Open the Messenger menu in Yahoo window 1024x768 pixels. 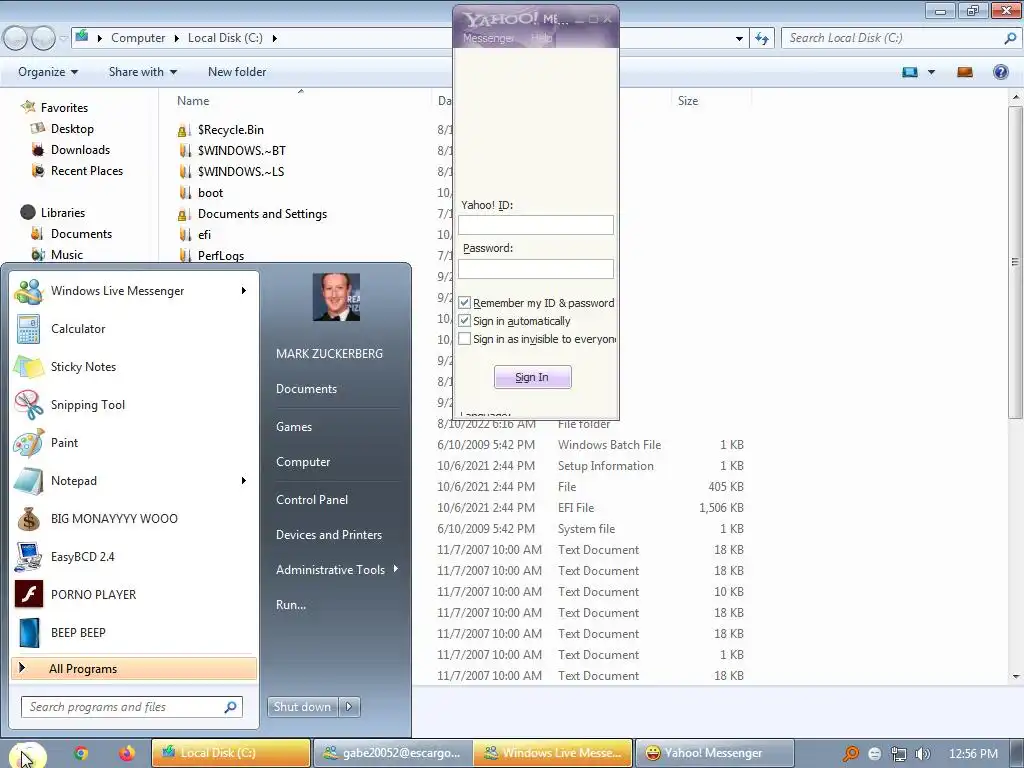[488, 39]
